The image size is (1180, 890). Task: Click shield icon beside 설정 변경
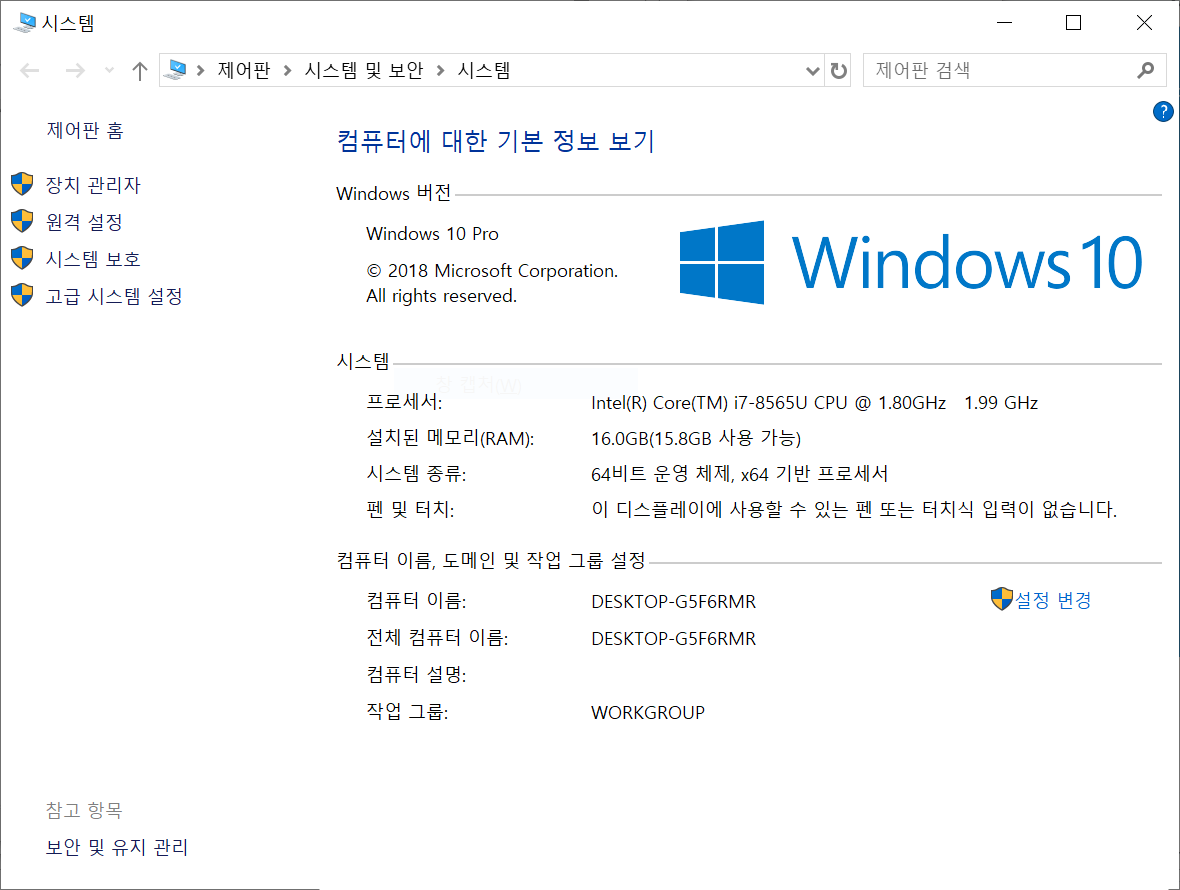point(1002,599)
